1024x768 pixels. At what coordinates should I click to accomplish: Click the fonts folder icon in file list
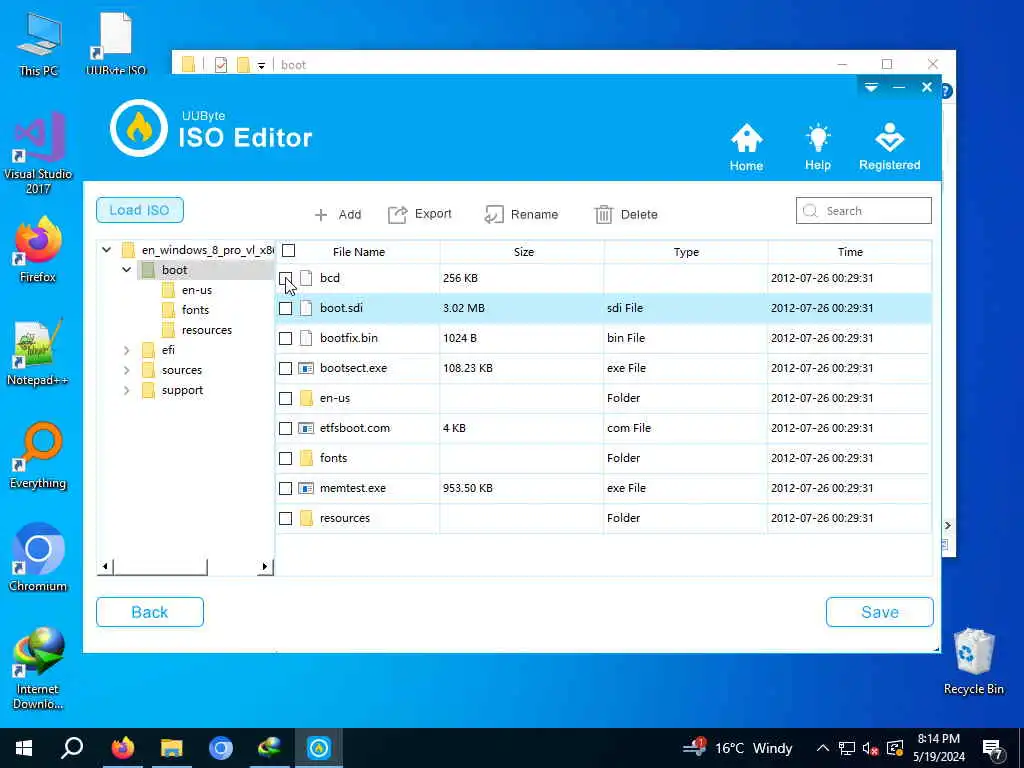(306, 458)
